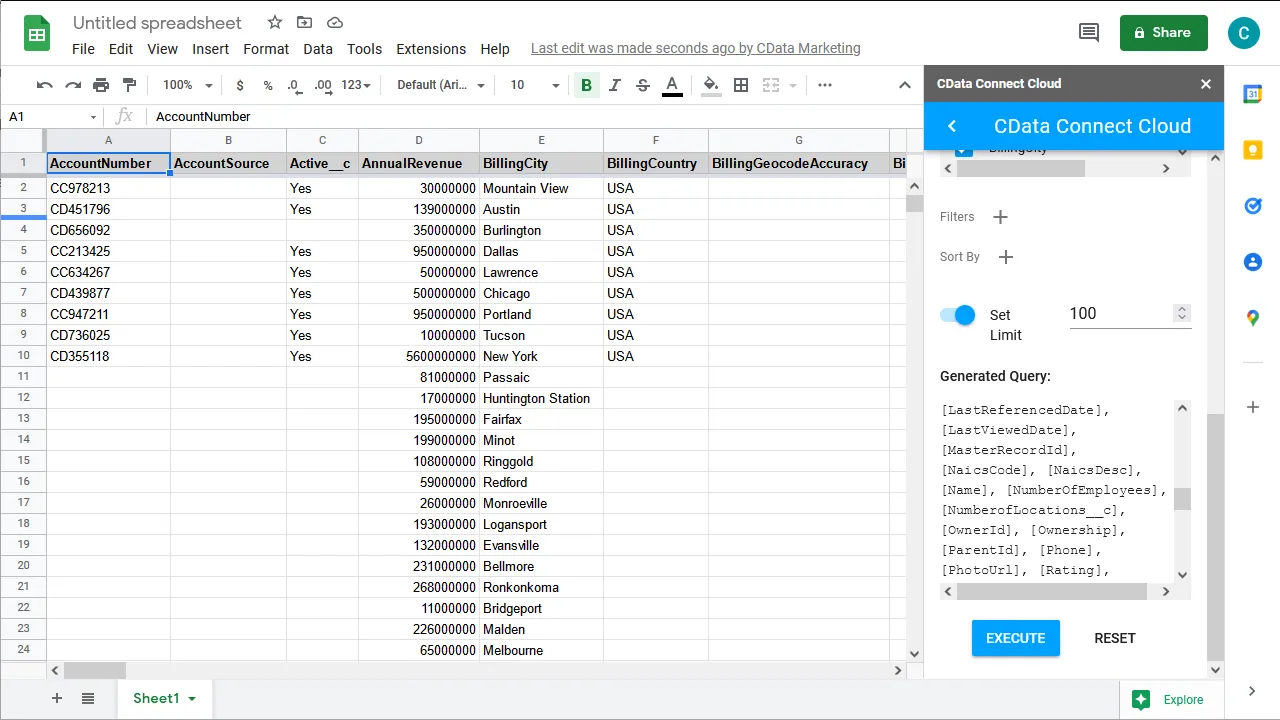Star the Untitled spreadsheet

[x=275, y=22]
